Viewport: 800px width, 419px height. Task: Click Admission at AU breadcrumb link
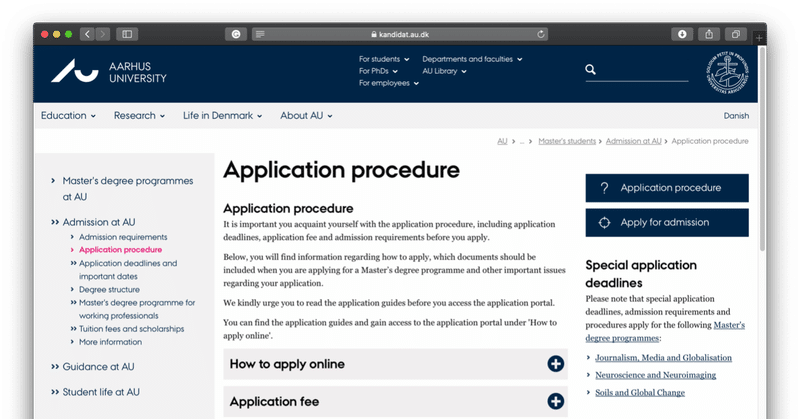pos(633,141)
